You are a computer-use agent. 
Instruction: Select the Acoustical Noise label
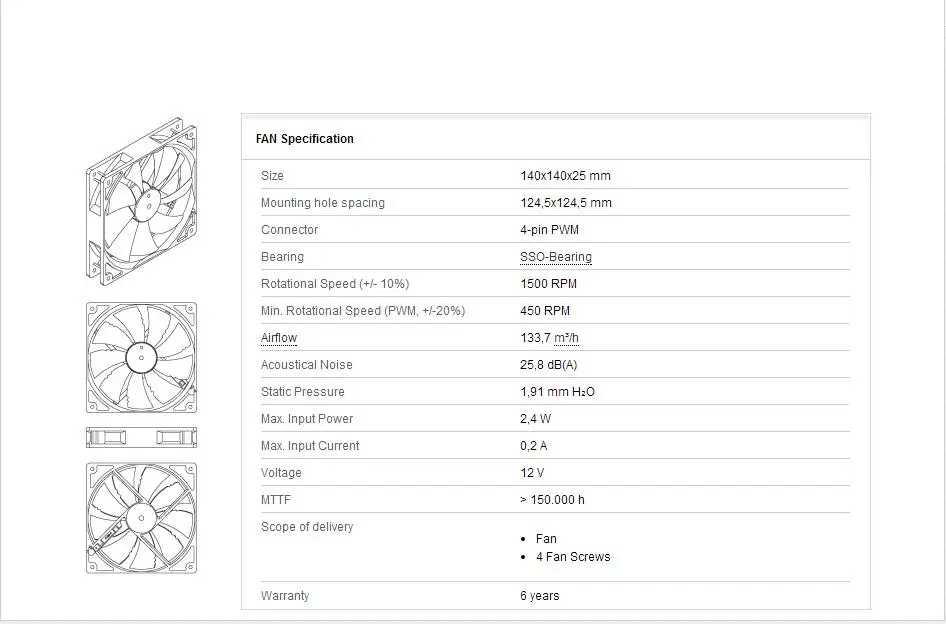306,365
